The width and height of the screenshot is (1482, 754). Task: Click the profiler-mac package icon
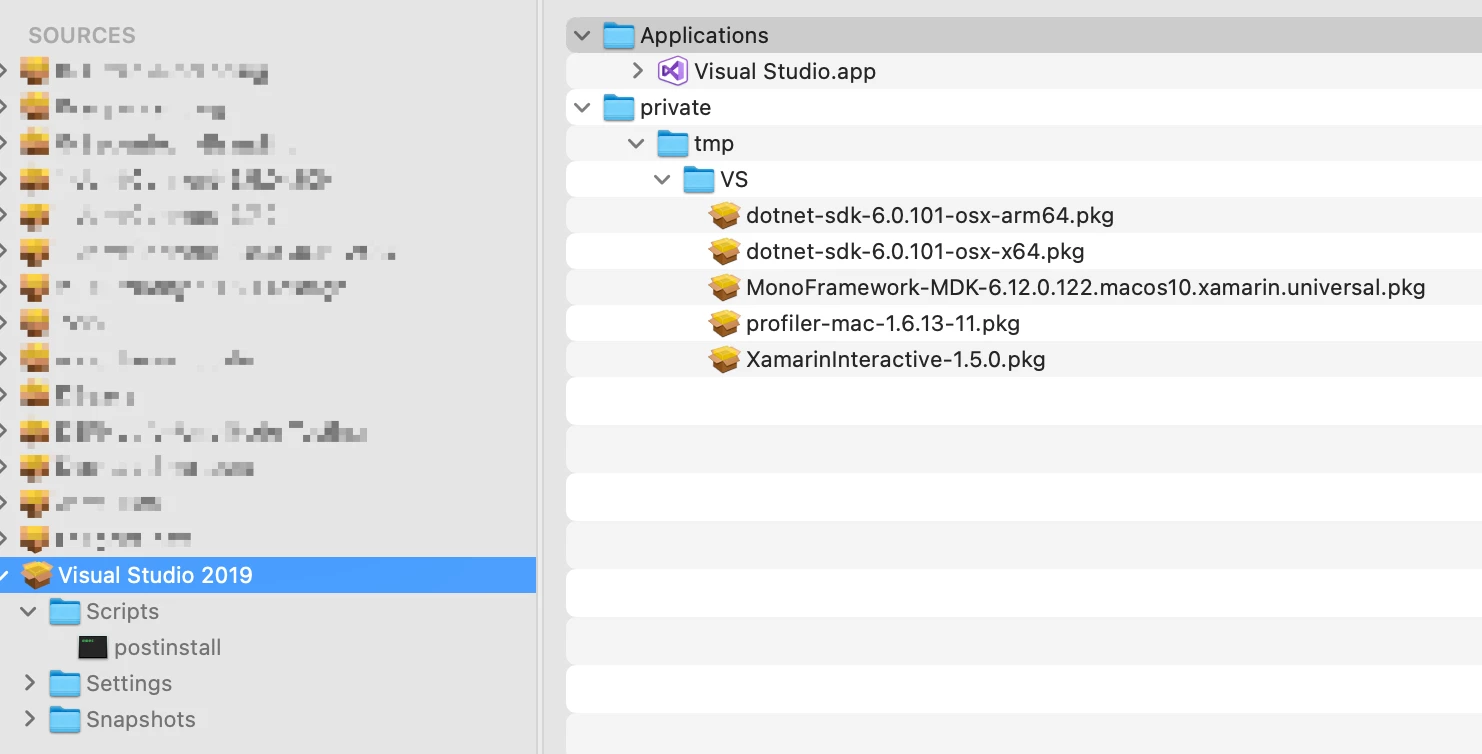724,324
